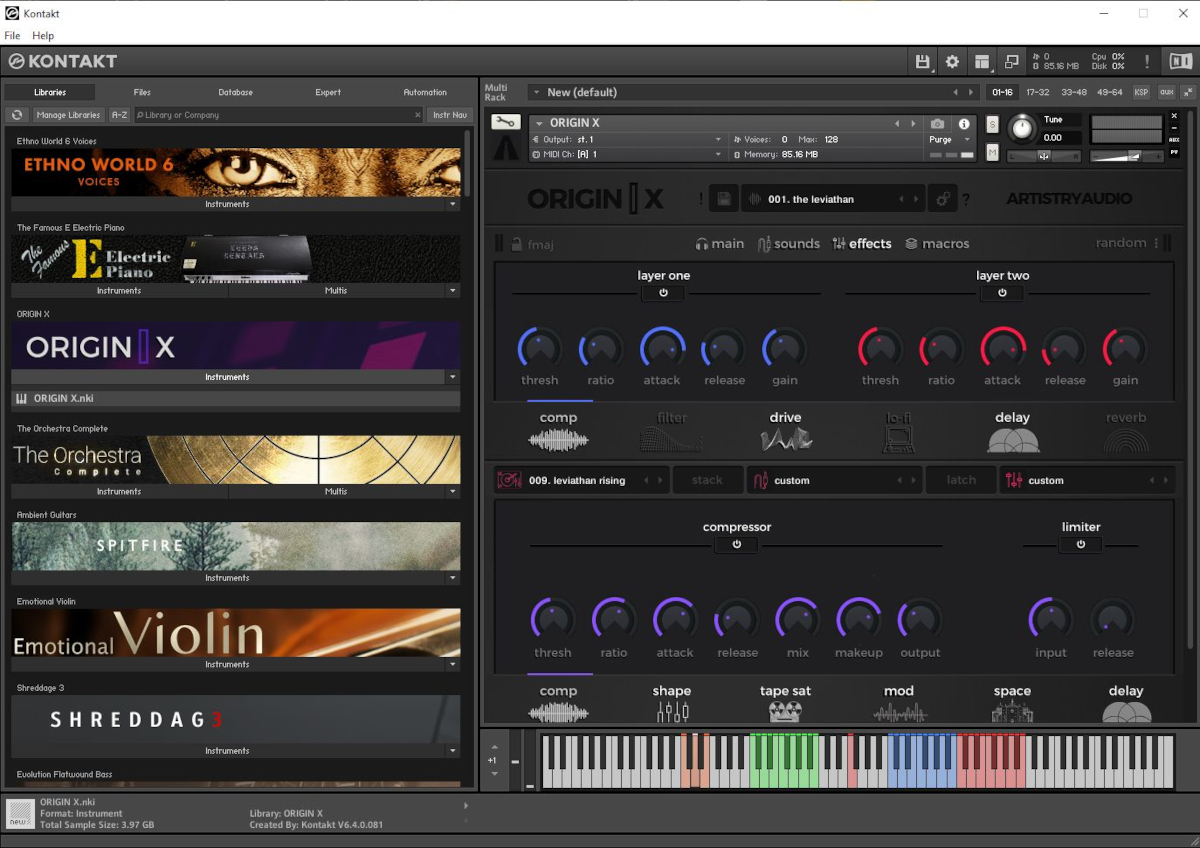The height and width of the screenshot is (848, 1200).
Task: Toggle the limiter power button
Action: point(1081,545)
